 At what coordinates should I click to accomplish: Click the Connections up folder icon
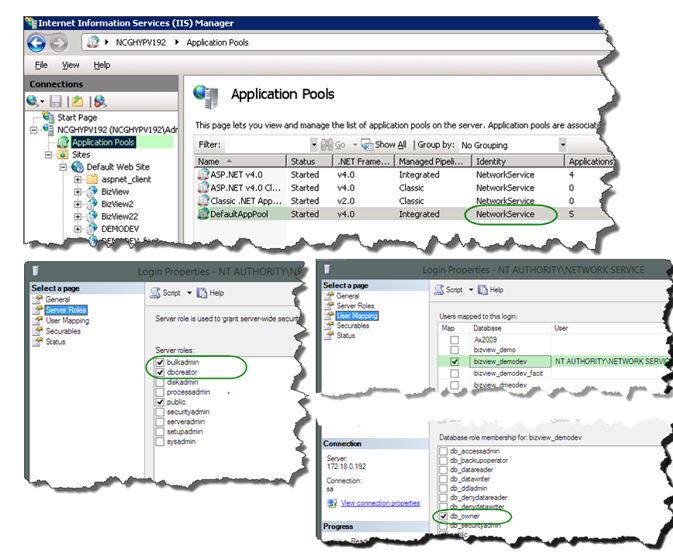click(77, 101)
